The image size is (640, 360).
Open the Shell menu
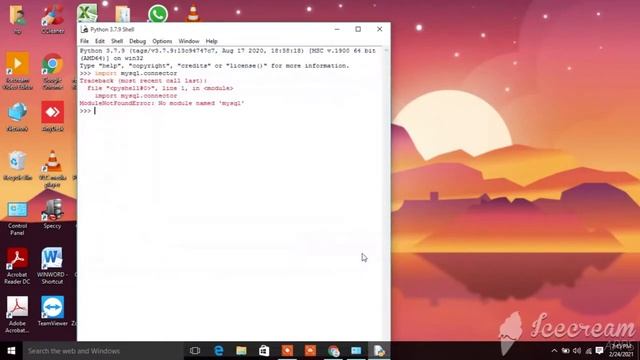117,41
